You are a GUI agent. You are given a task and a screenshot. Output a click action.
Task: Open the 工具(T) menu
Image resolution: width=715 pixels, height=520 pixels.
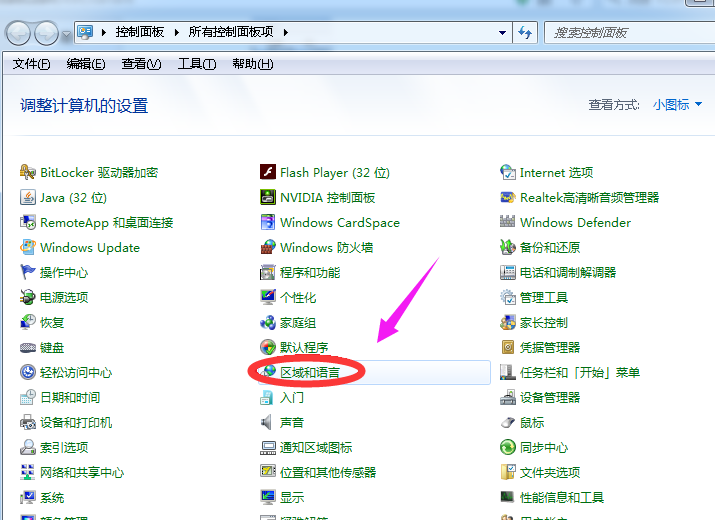[x=196, y=64]
